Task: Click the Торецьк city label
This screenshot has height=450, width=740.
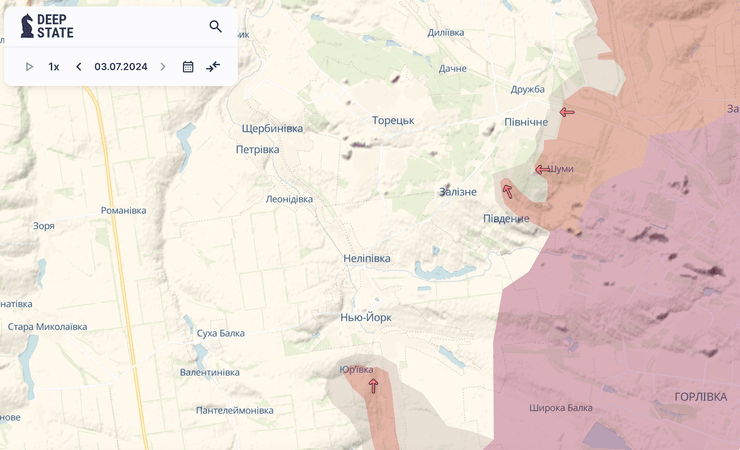Action: 393,121
